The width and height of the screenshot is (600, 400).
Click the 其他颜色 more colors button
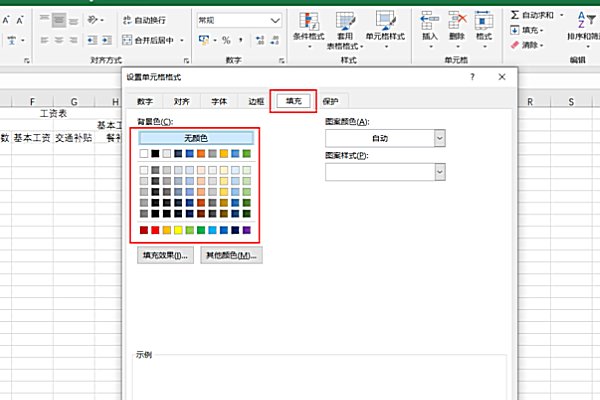(232, 255)
